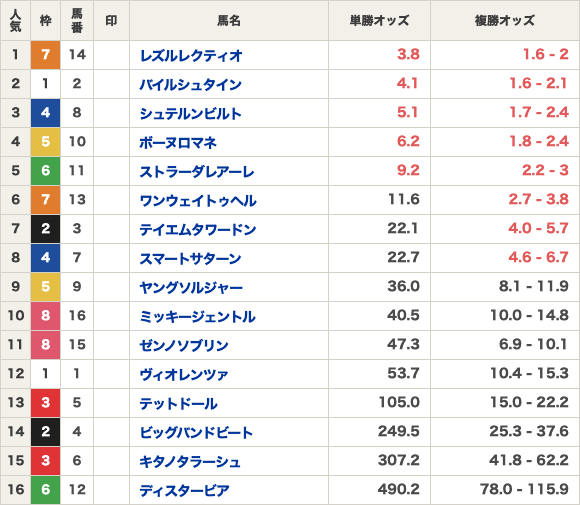Open horse link ビッグバンドビート
580x505 pixels.
[x=196, y=432]
